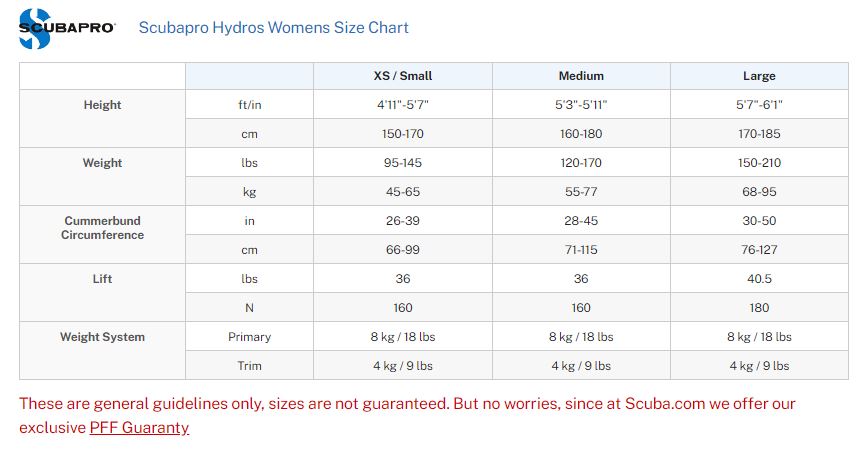Click the Lift row label
This screenshot has width=868, height=455.
coord(102,278)
